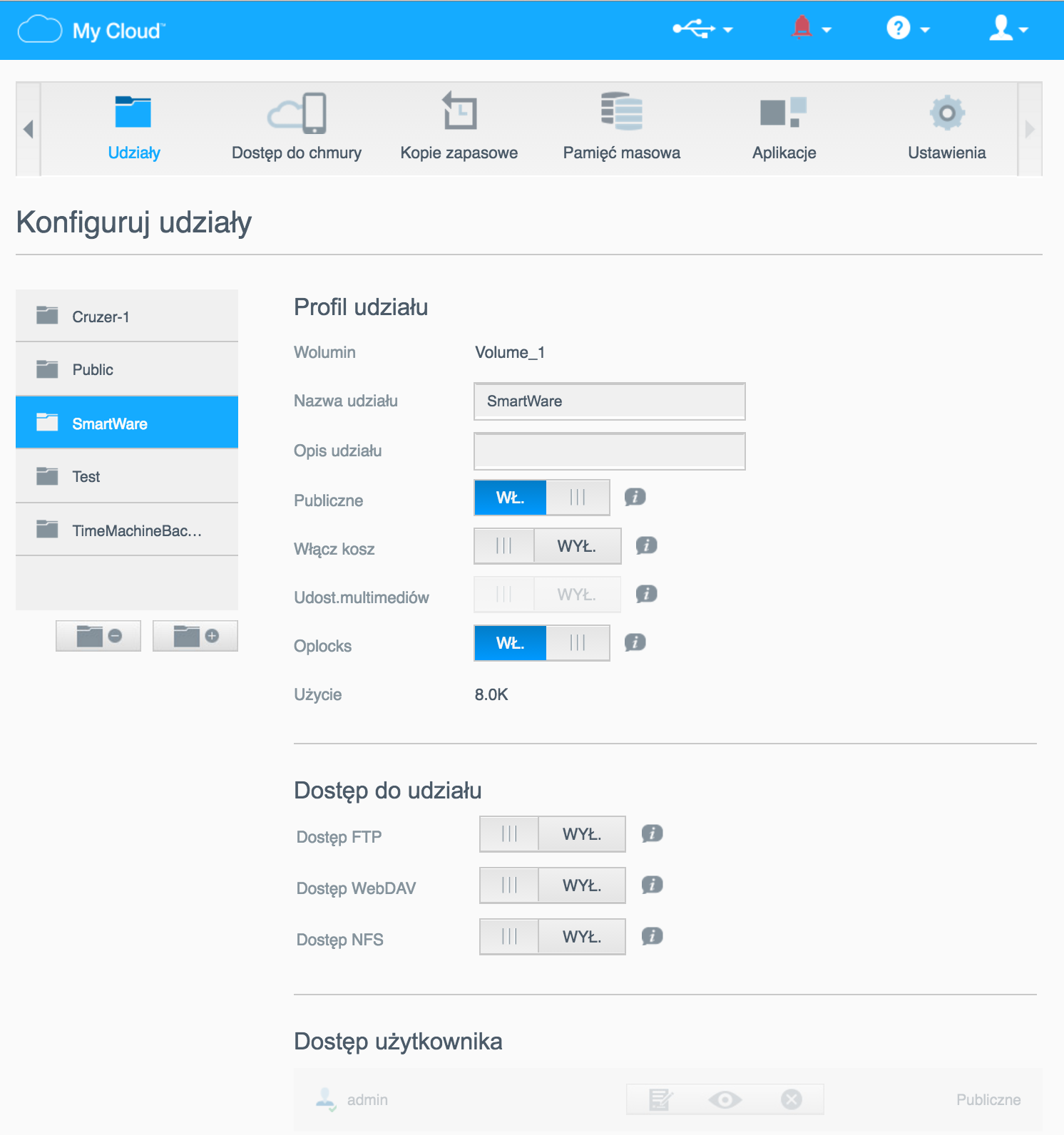The height and width of the screenshot is (1135, 1064).
Task: Open the USB devices dropdown in header
Action: click(x=702, y=29)
